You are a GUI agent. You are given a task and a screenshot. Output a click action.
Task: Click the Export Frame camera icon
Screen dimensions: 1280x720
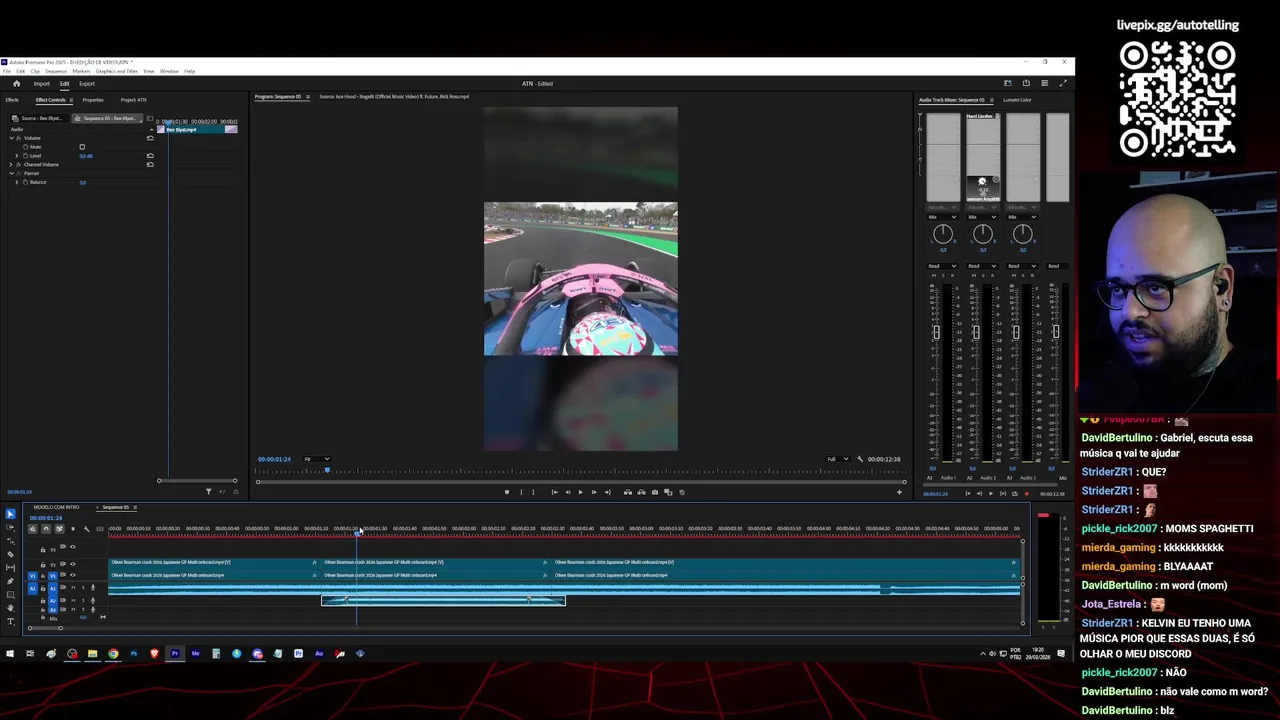click(x=655, y=492)
